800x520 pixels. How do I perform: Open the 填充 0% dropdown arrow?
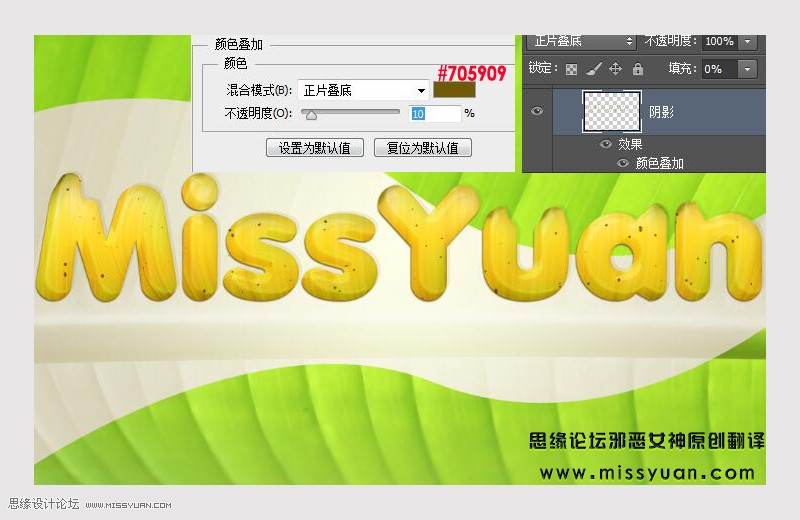(x=747, y=69)
